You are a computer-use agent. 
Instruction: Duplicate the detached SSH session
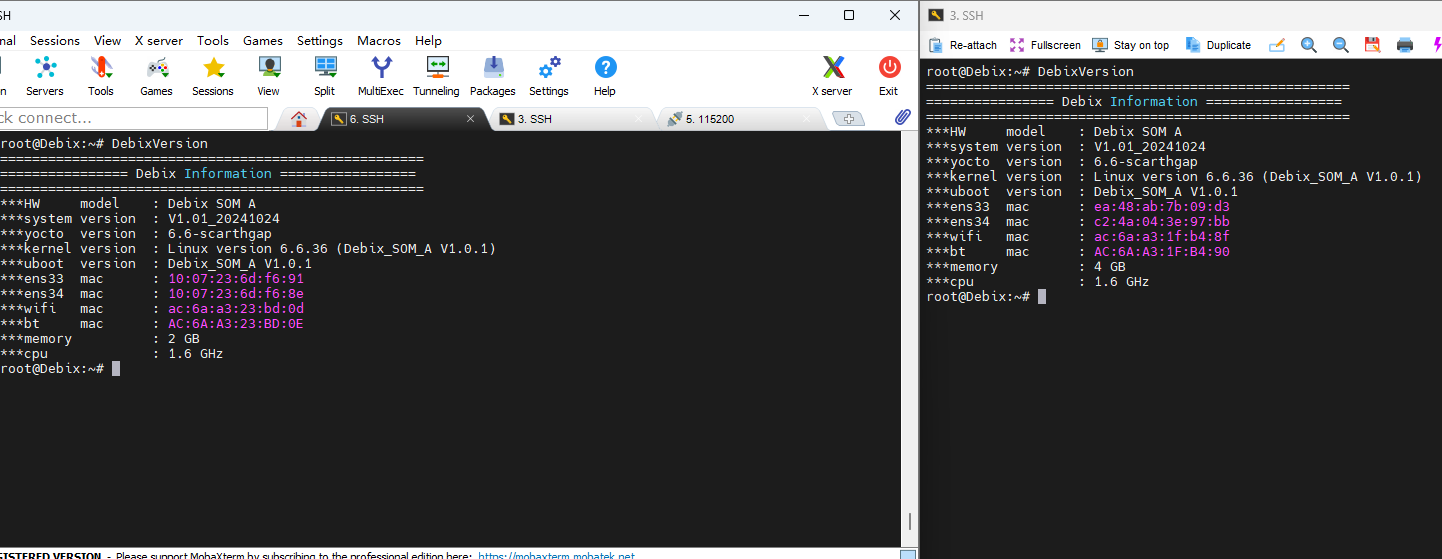[1218, 45]
